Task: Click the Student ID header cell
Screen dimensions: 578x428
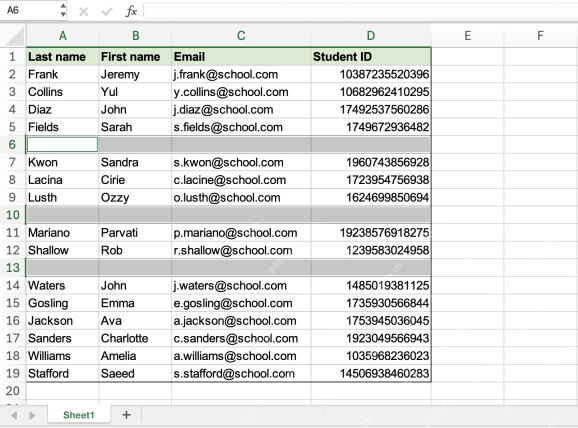Action: (371, 57)
